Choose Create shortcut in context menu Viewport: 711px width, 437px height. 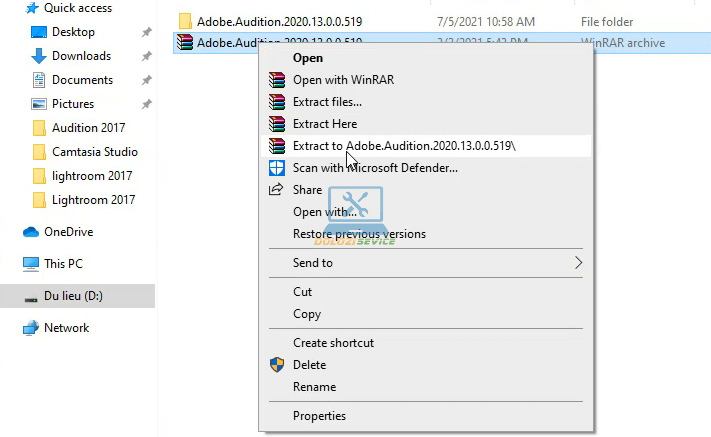tap(333, 343)
